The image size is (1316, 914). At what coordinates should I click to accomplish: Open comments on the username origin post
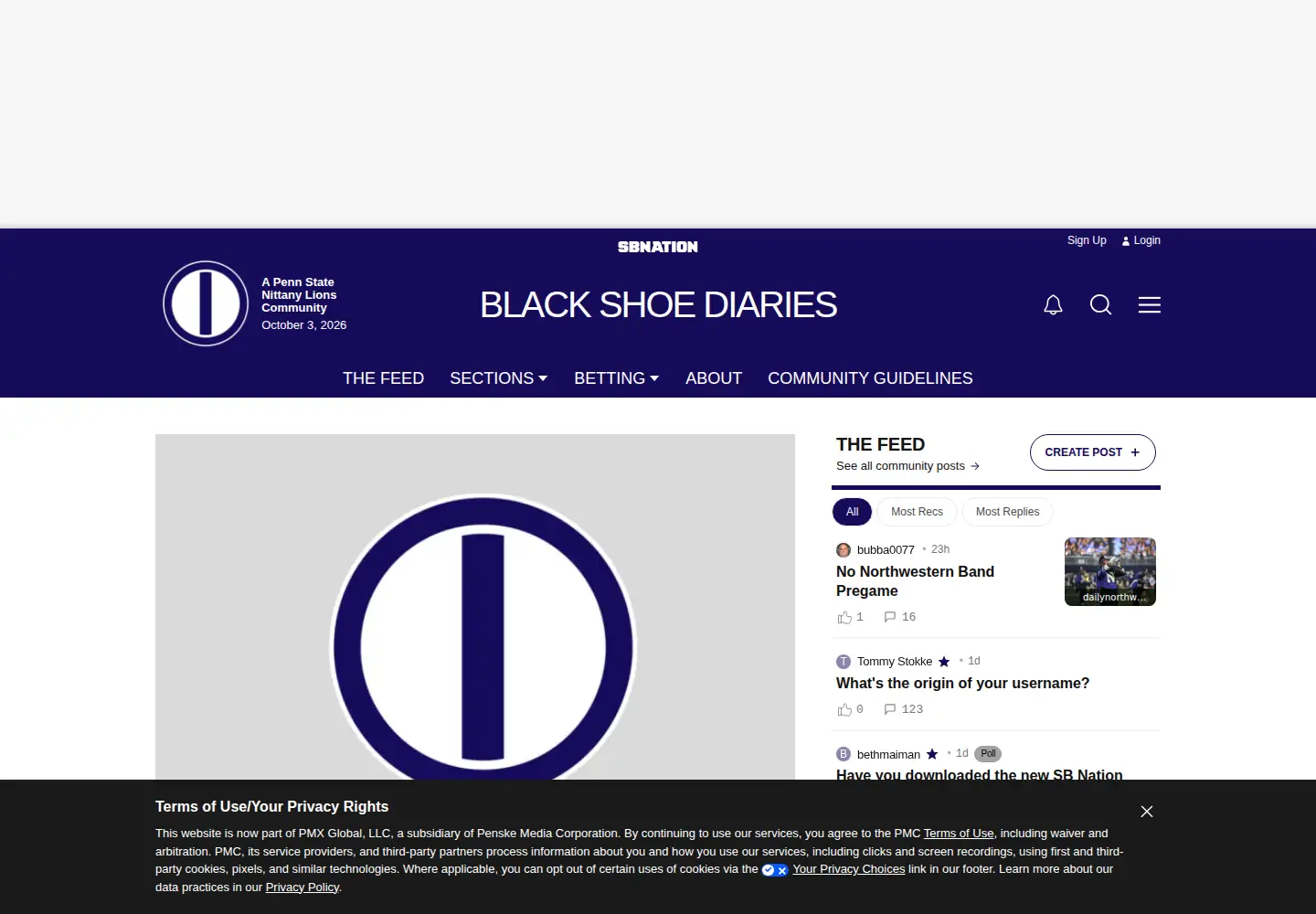coord(904,709)
